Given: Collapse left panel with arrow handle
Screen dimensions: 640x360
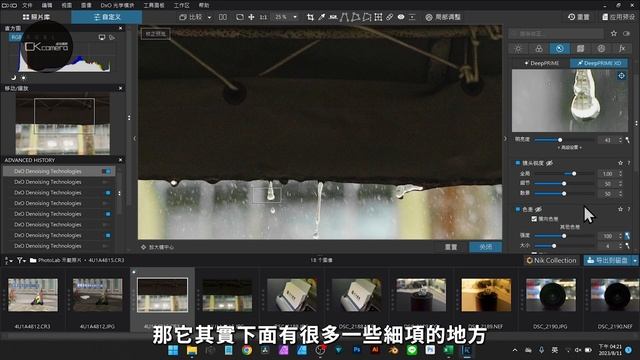Looking at the screenshot, I should click(134, 138).
